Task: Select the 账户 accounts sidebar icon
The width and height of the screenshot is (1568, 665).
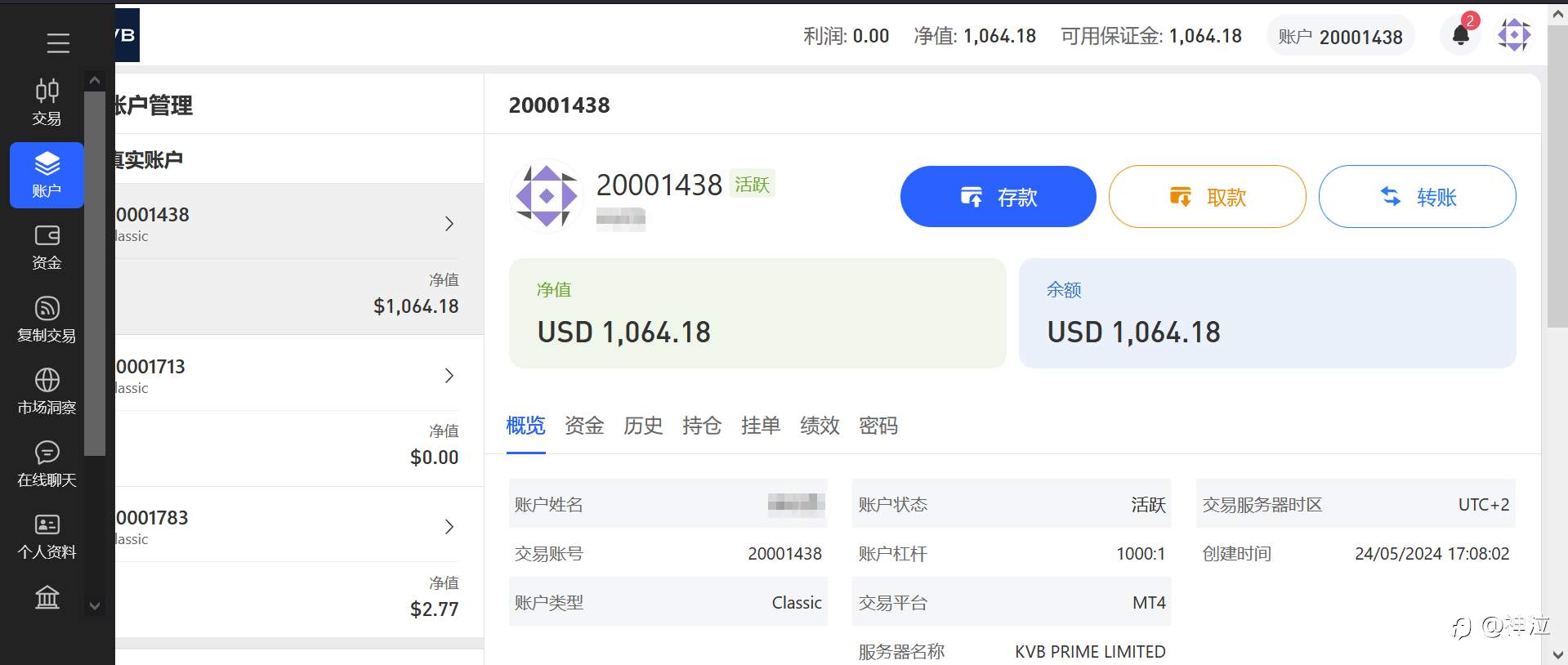Action: pos(47,175)
